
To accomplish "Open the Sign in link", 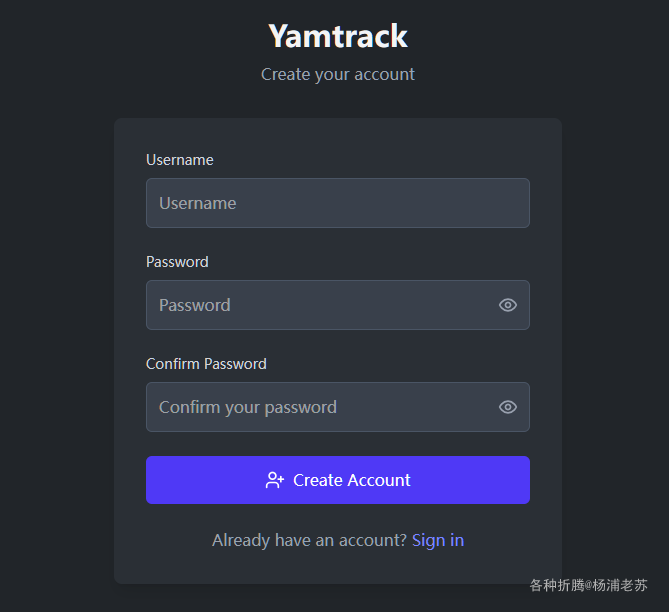I will [438, 540].
